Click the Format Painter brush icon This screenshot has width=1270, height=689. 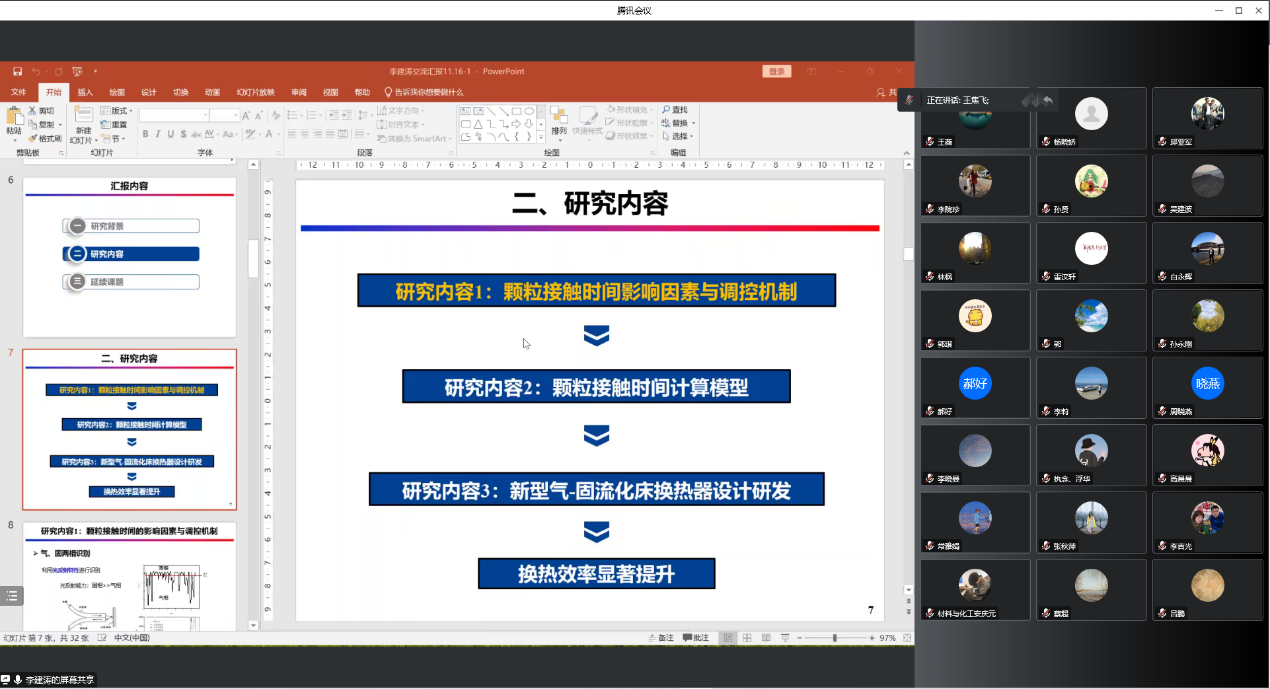tap(33, 138)
